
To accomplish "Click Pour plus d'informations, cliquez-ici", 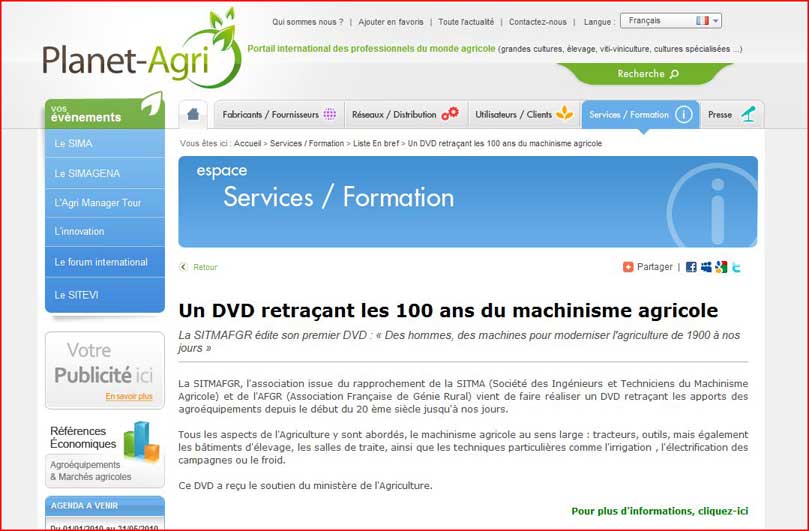I will pos(659,511).
